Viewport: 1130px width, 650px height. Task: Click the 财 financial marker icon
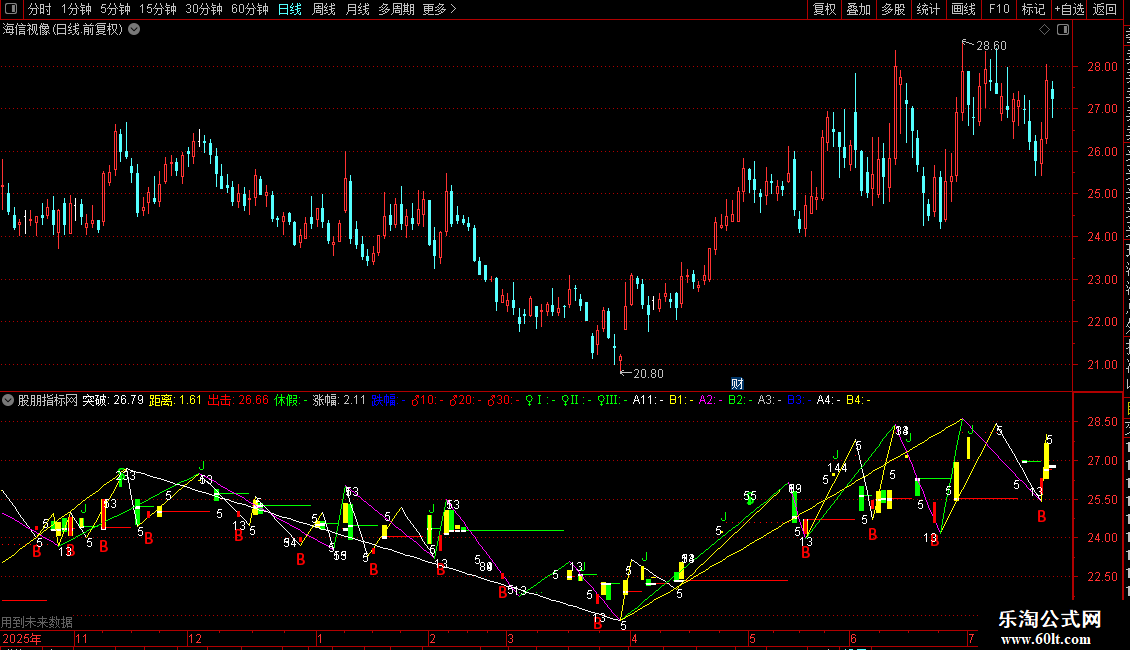[x=737, y=383]
